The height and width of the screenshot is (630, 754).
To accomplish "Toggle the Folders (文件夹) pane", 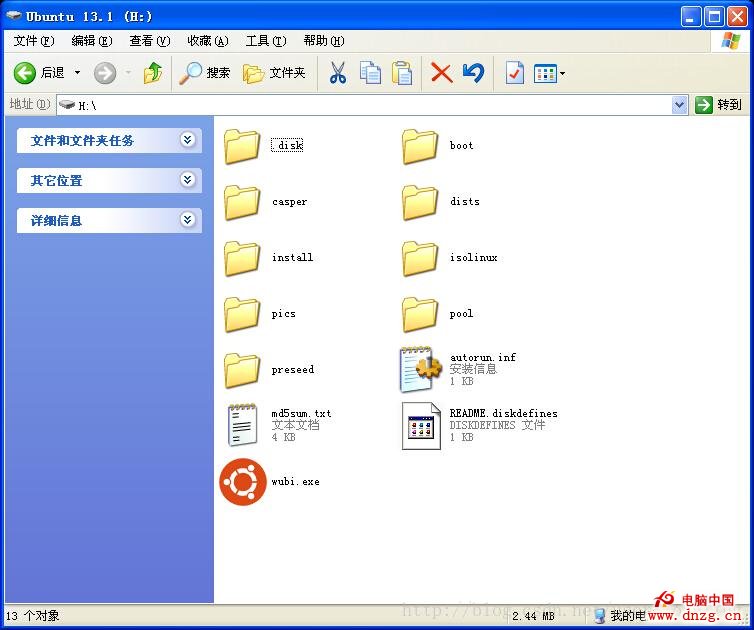I will pyautogui.click(x=274, y=73).
